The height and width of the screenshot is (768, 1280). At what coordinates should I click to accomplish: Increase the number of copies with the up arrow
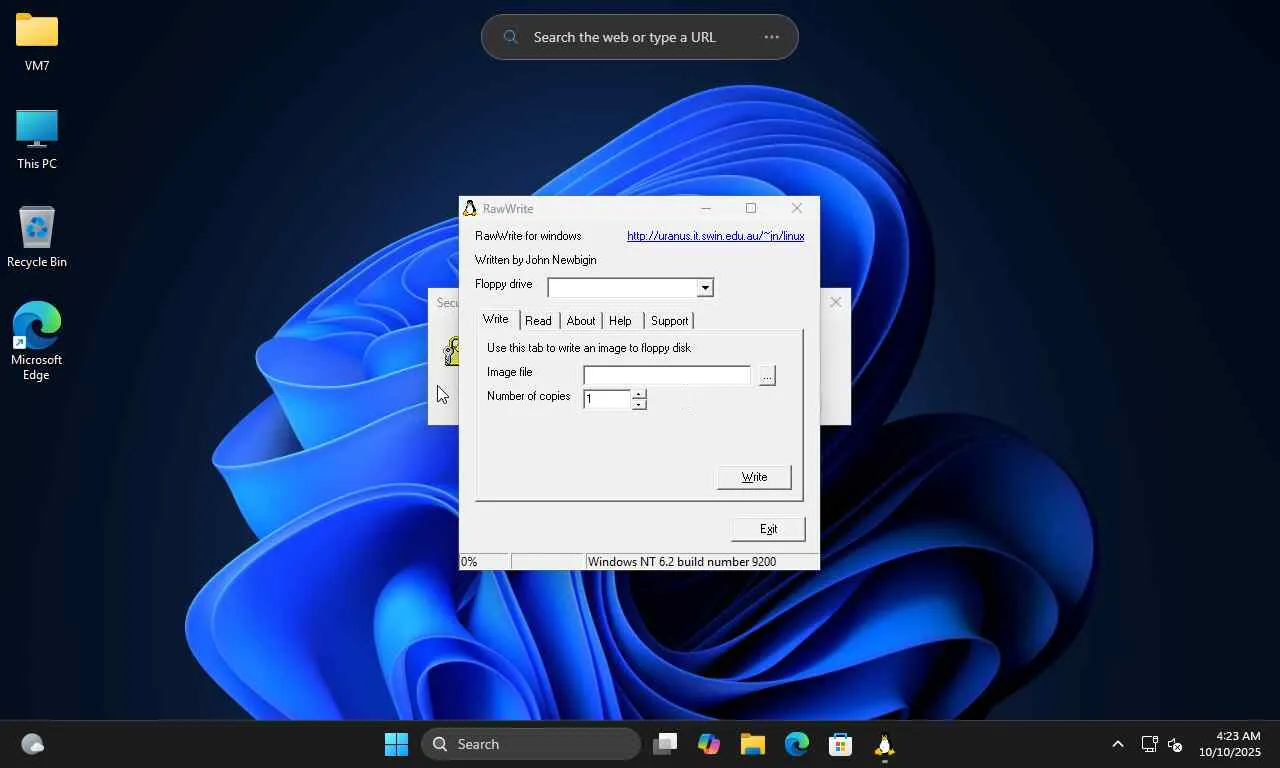coord(639,394)
